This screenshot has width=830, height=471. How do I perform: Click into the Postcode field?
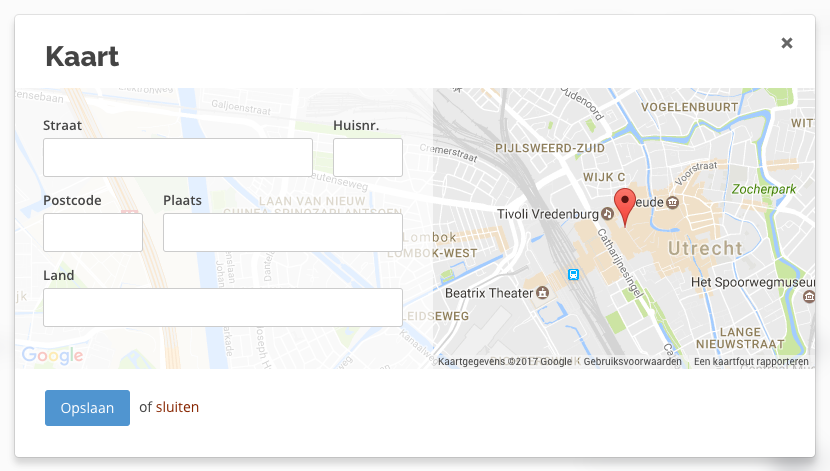93,232
